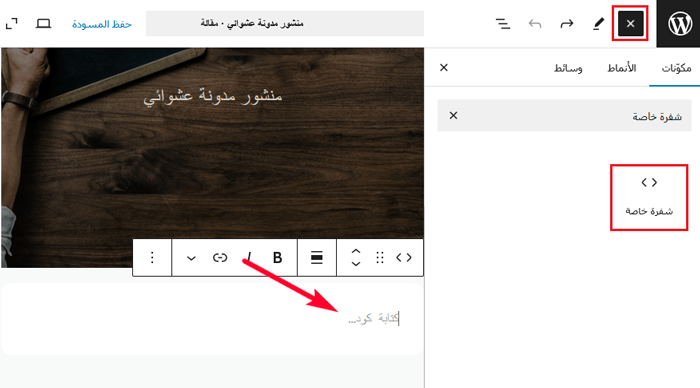Viewport: 700px width, 388px height.
Task: Open block options three-dots menu
Action: click(x=152, y=258)
